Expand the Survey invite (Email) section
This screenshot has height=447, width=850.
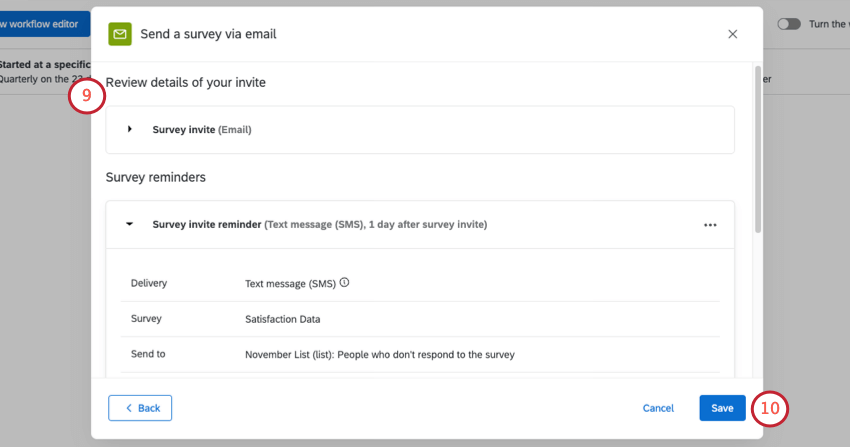130,129
